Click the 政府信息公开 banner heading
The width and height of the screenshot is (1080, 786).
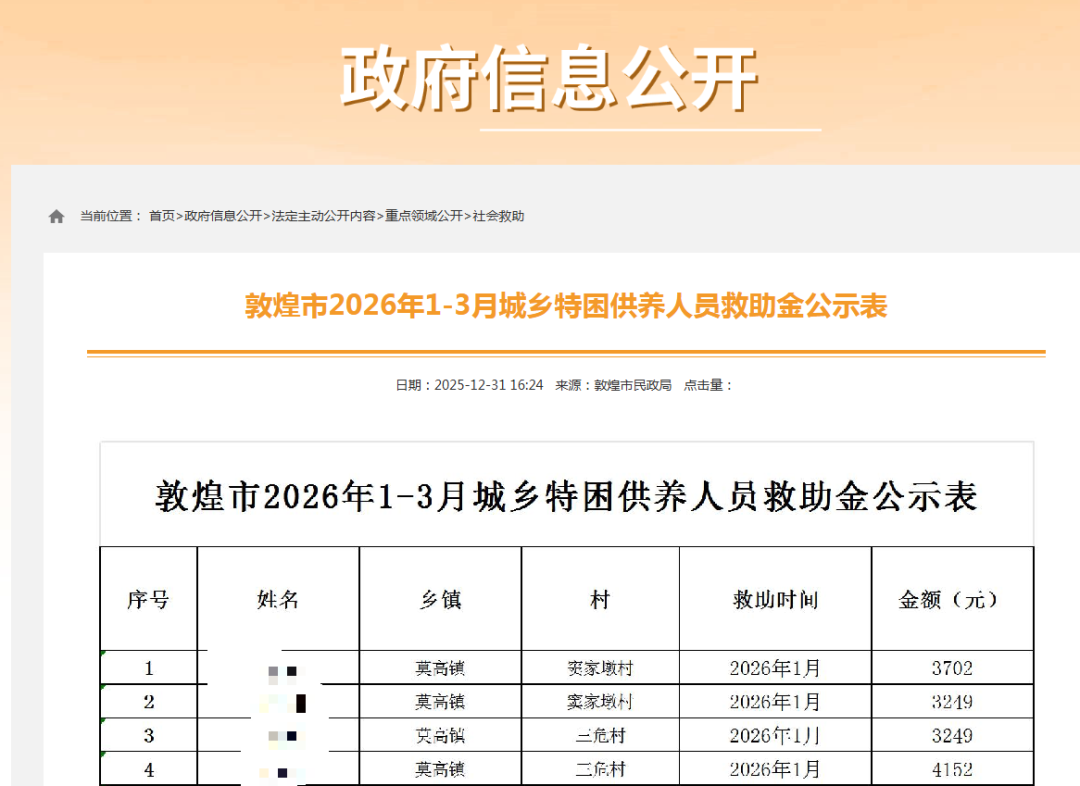tap(549, 78)
